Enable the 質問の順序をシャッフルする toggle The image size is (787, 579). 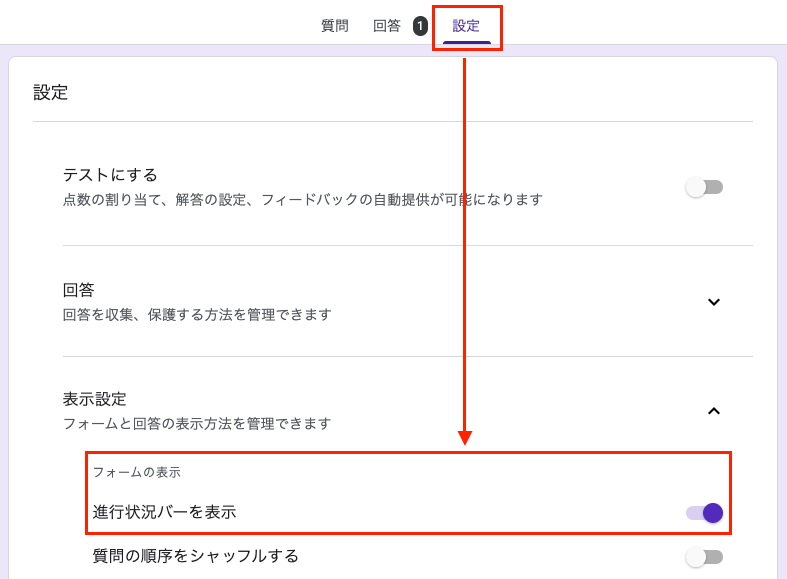704,557
